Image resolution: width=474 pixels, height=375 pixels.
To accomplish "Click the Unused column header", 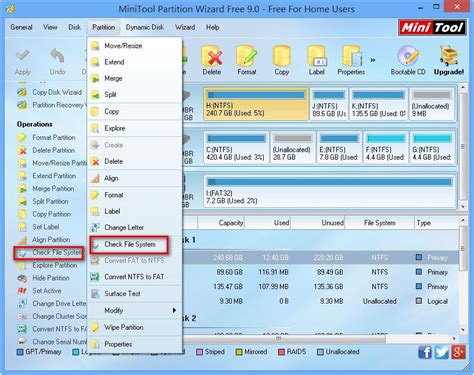I will [318, 223].
